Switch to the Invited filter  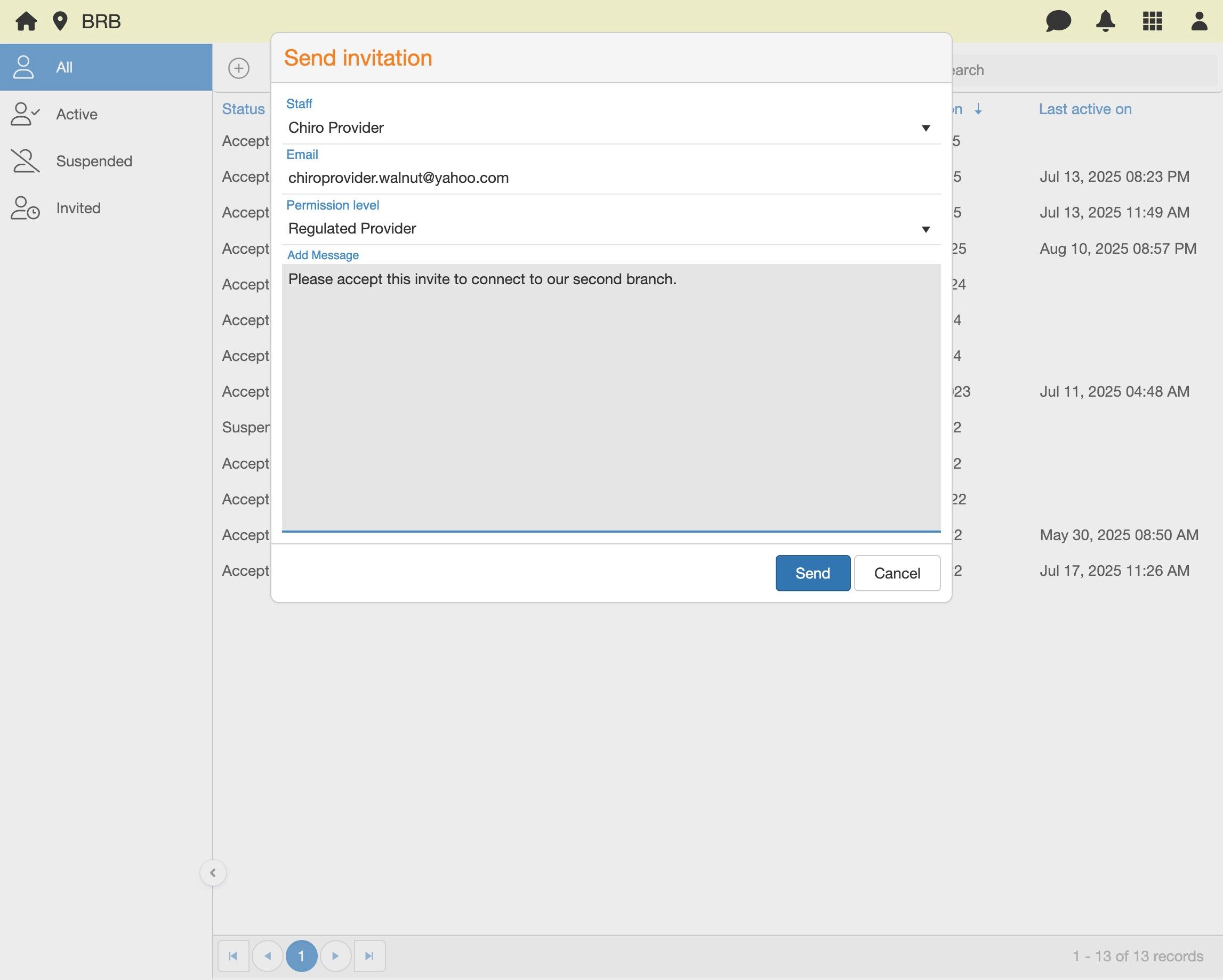tap(78, 208)
